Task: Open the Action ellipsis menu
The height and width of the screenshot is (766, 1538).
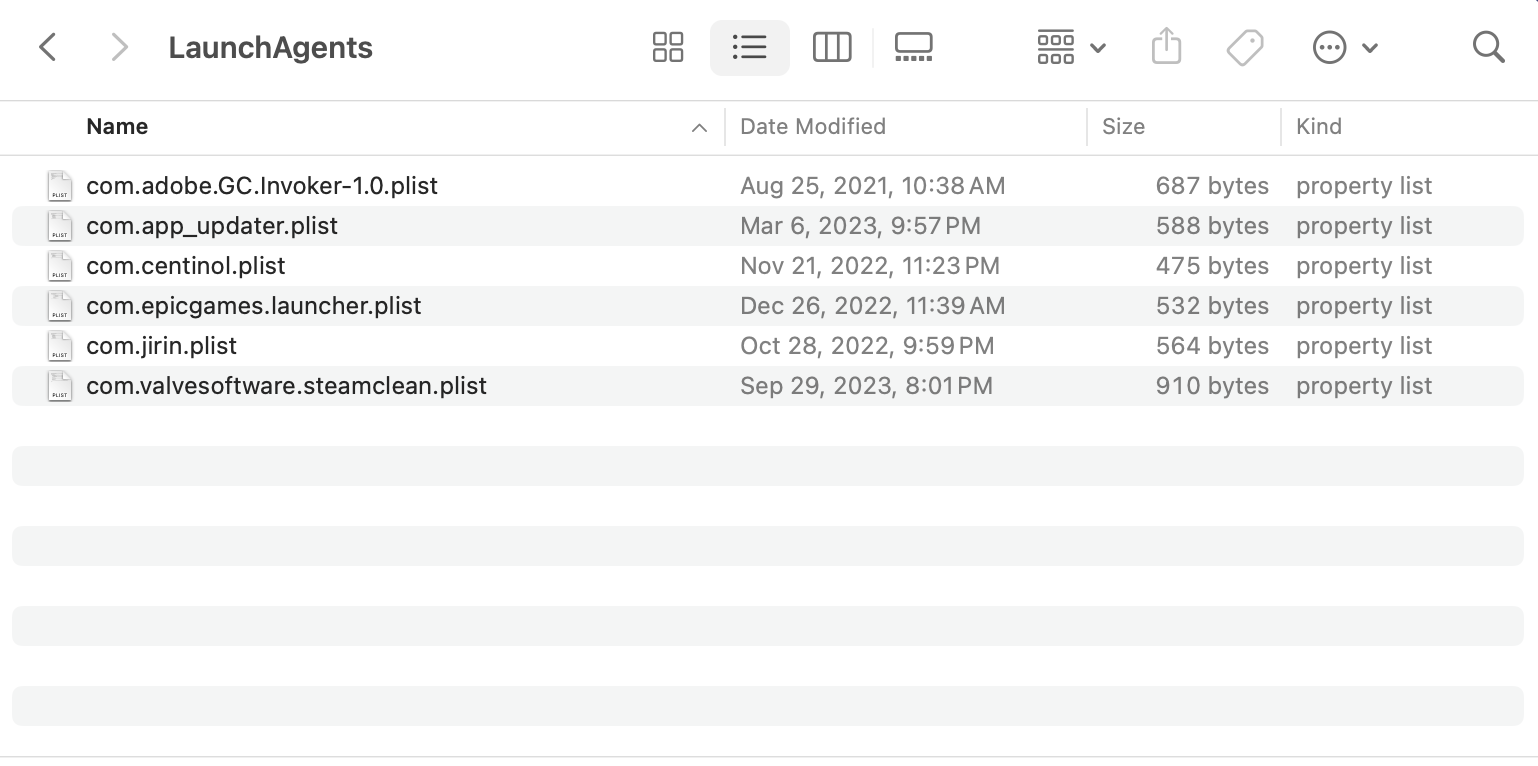Action: click(x=1344, y=47)
